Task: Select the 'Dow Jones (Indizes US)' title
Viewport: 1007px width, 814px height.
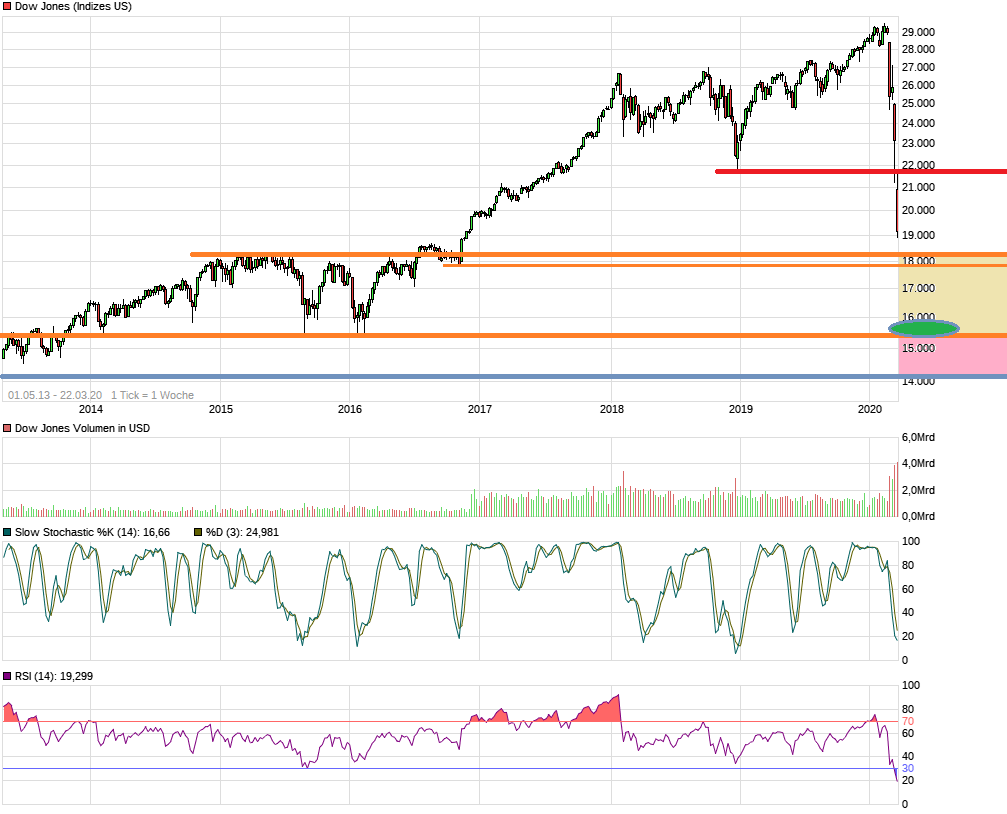Action: (x=73, y=6)
